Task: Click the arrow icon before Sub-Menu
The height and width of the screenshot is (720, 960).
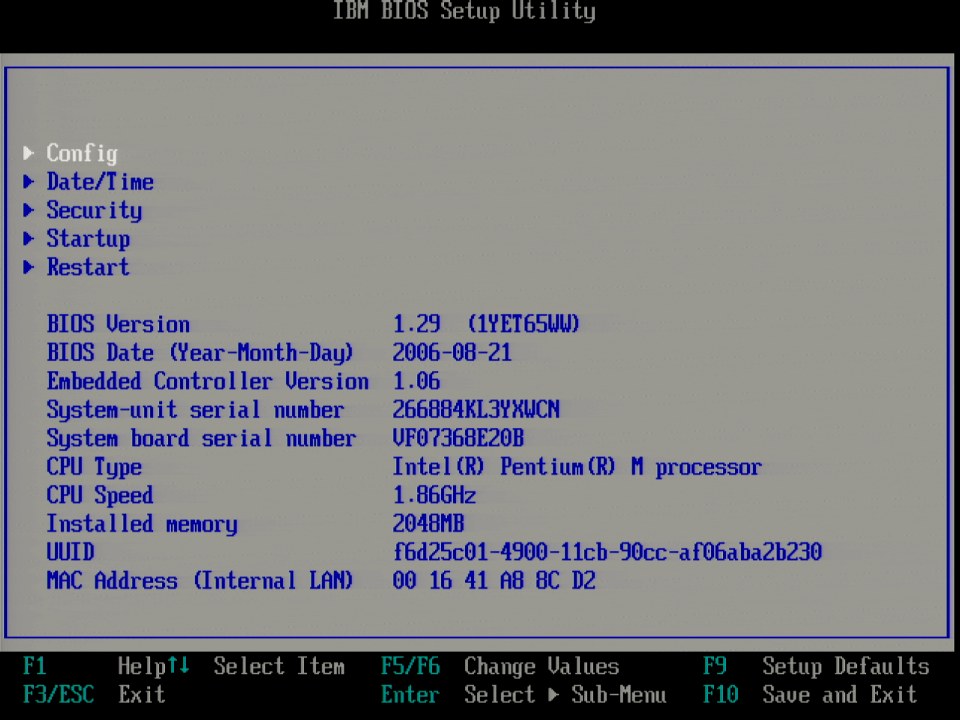Action: 554,695
